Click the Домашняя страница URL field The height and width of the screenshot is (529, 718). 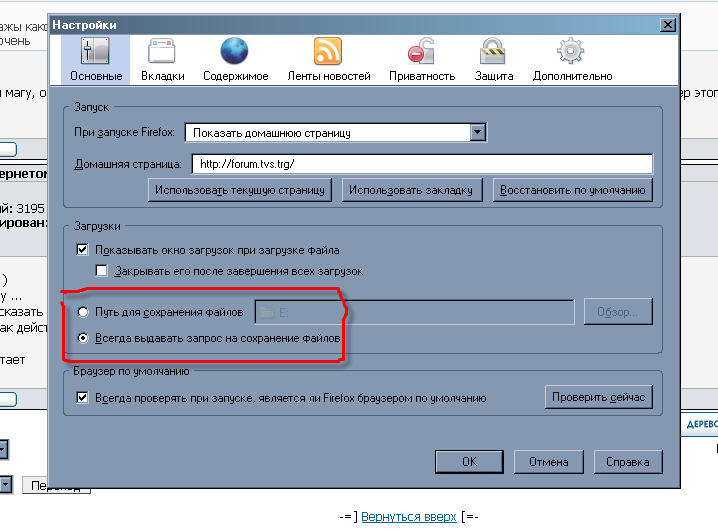pyautogui.click(x=422, y=164)
